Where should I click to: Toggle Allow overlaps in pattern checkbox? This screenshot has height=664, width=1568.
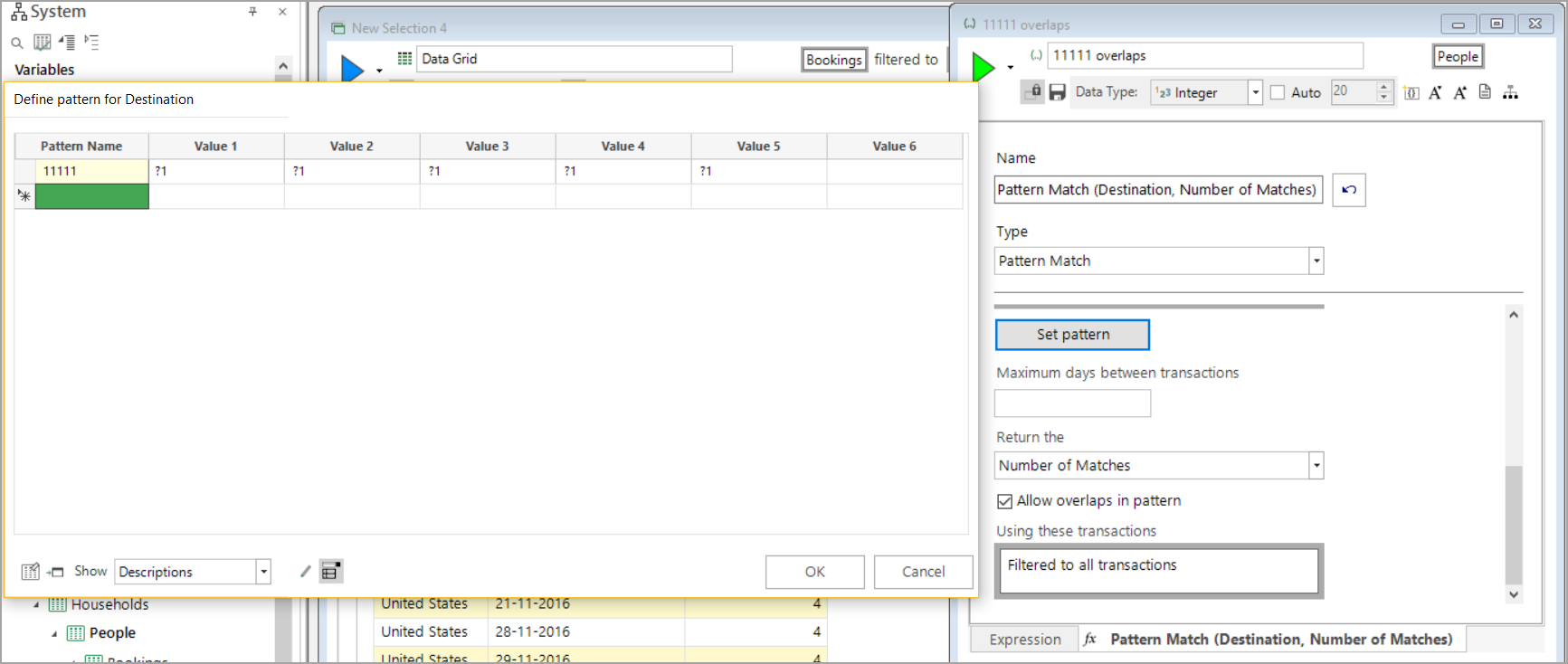coord(1004,501)
